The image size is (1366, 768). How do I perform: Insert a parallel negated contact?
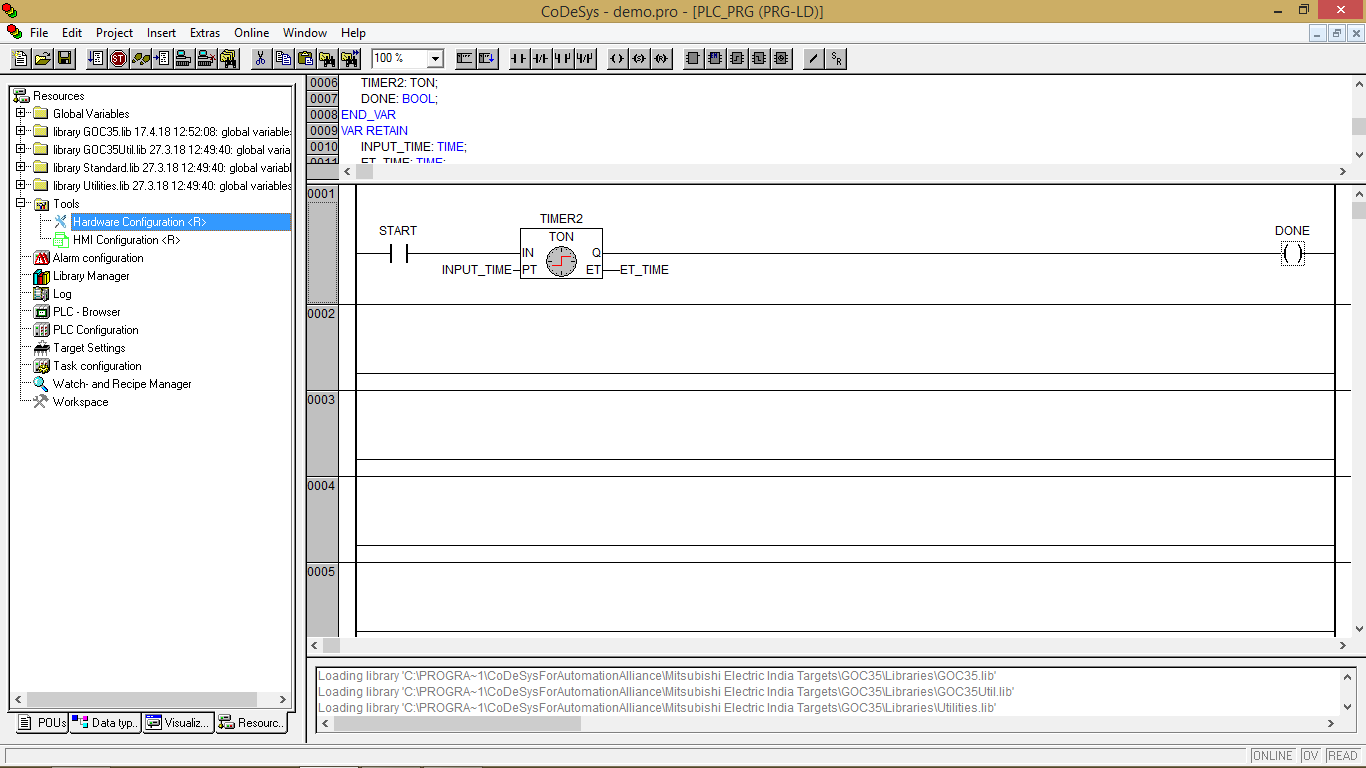pos(585,58)
